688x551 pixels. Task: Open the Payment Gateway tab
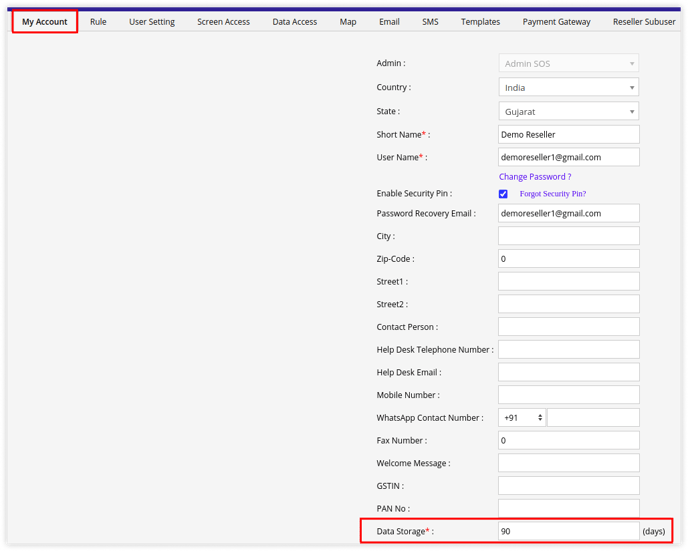click(556, 21)
